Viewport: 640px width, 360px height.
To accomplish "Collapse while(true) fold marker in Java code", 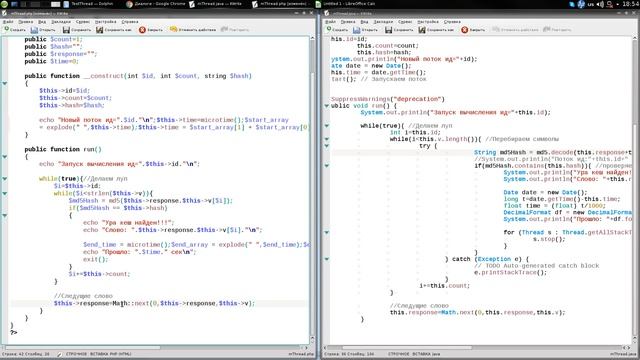I will 327,126.
